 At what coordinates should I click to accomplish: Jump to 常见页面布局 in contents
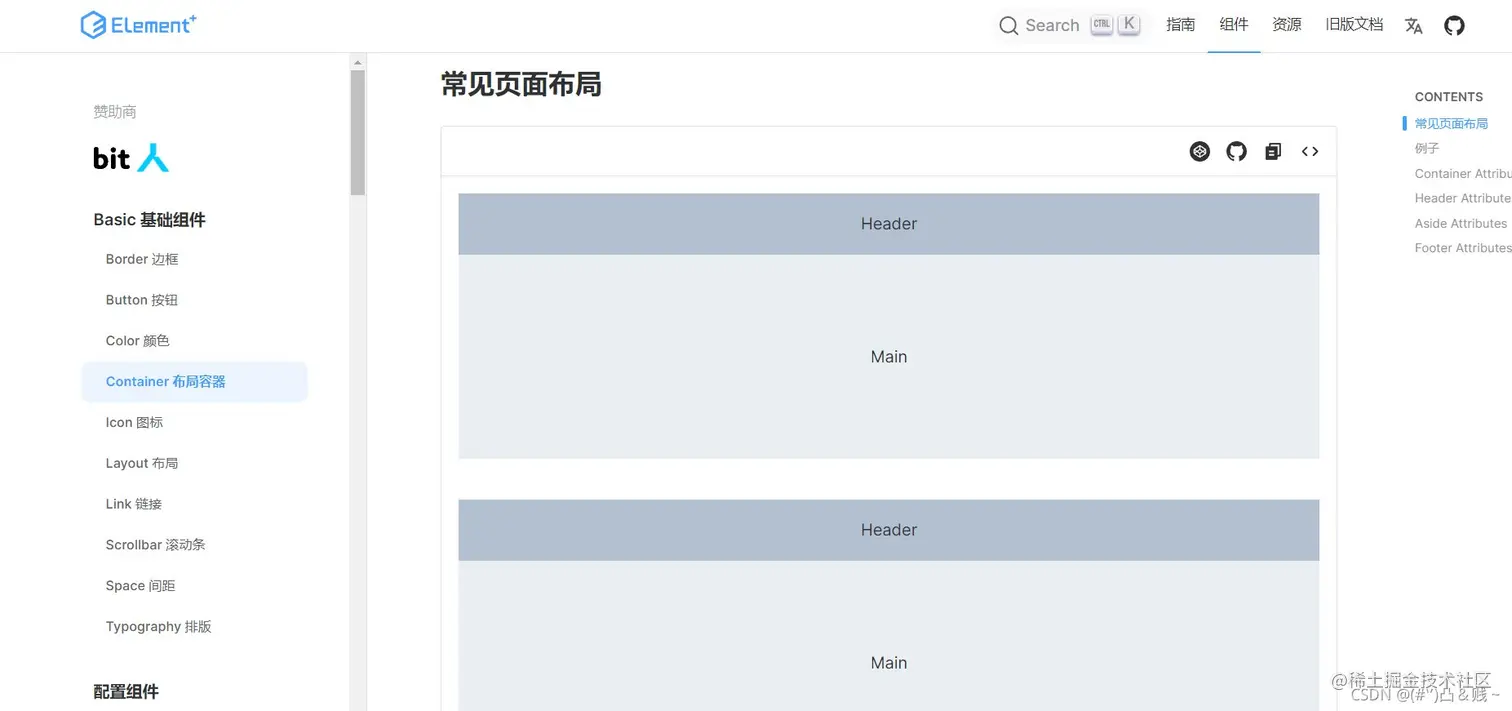click(x=1451, y=124)
